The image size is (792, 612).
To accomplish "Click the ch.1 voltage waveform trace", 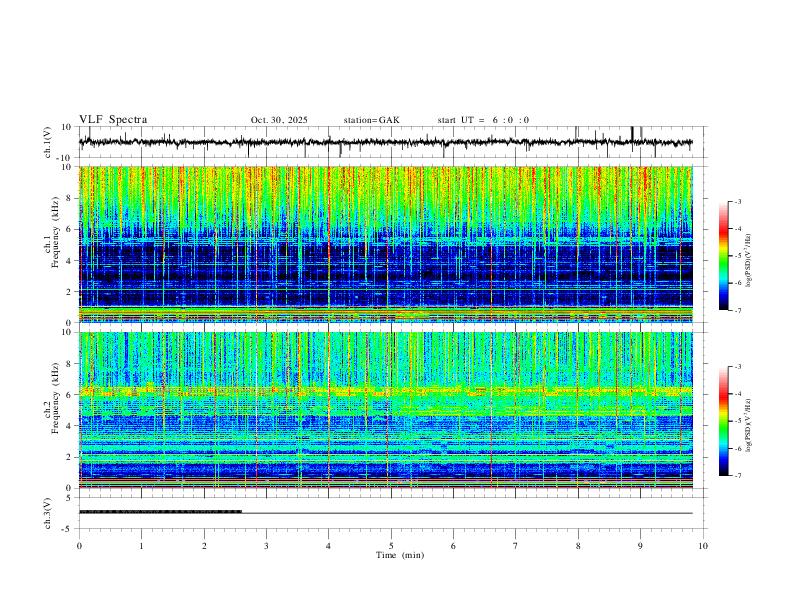I will pos(385,142).
